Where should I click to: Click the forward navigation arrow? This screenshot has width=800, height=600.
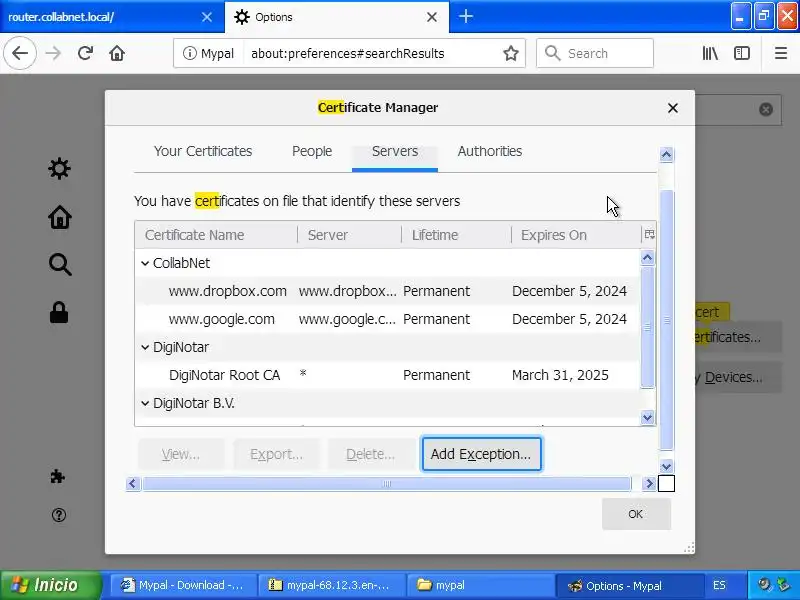point(53,53)
